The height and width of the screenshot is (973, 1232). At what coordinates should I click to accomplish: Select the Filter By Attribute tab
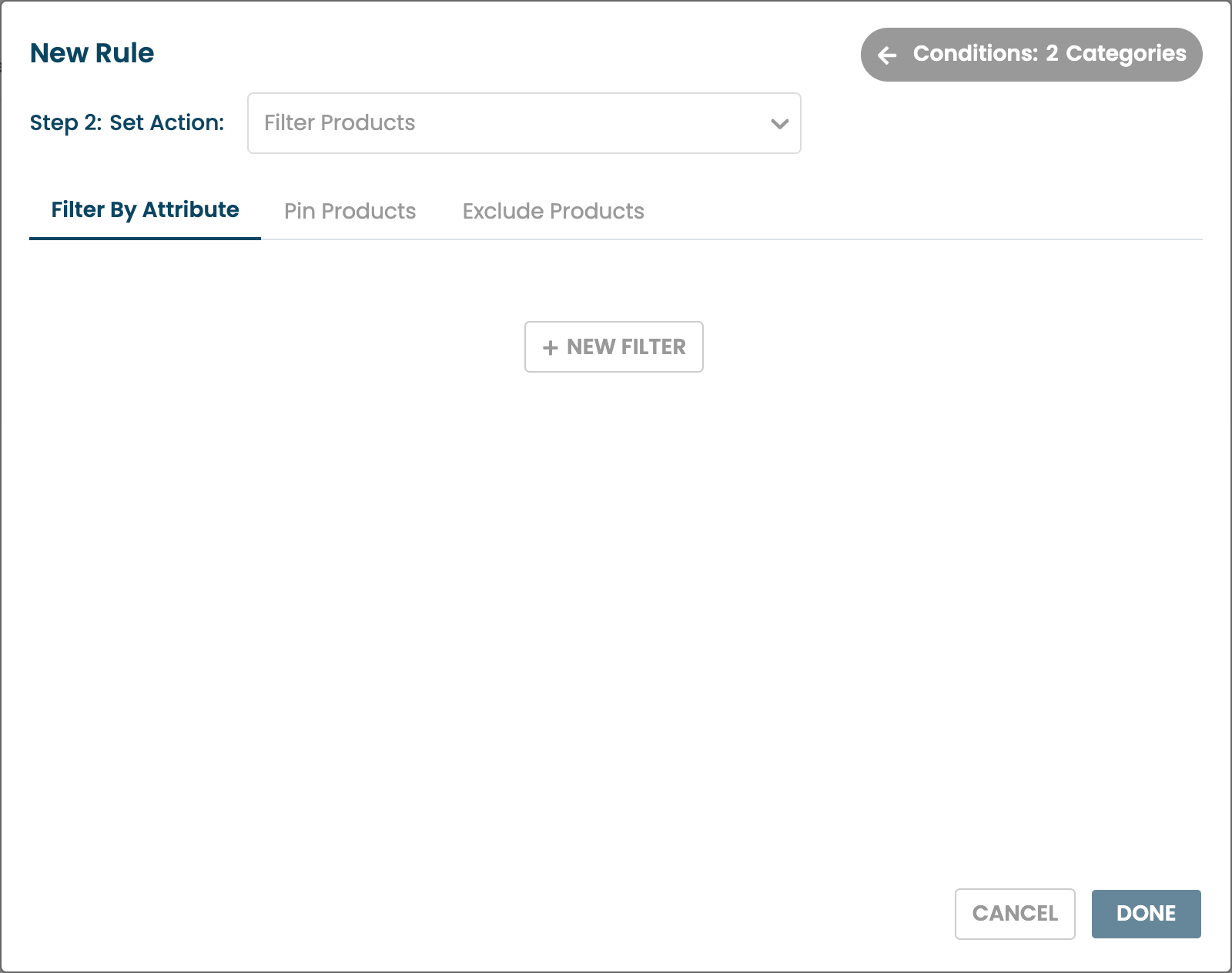pyautogui.click(x=145, y=210)
